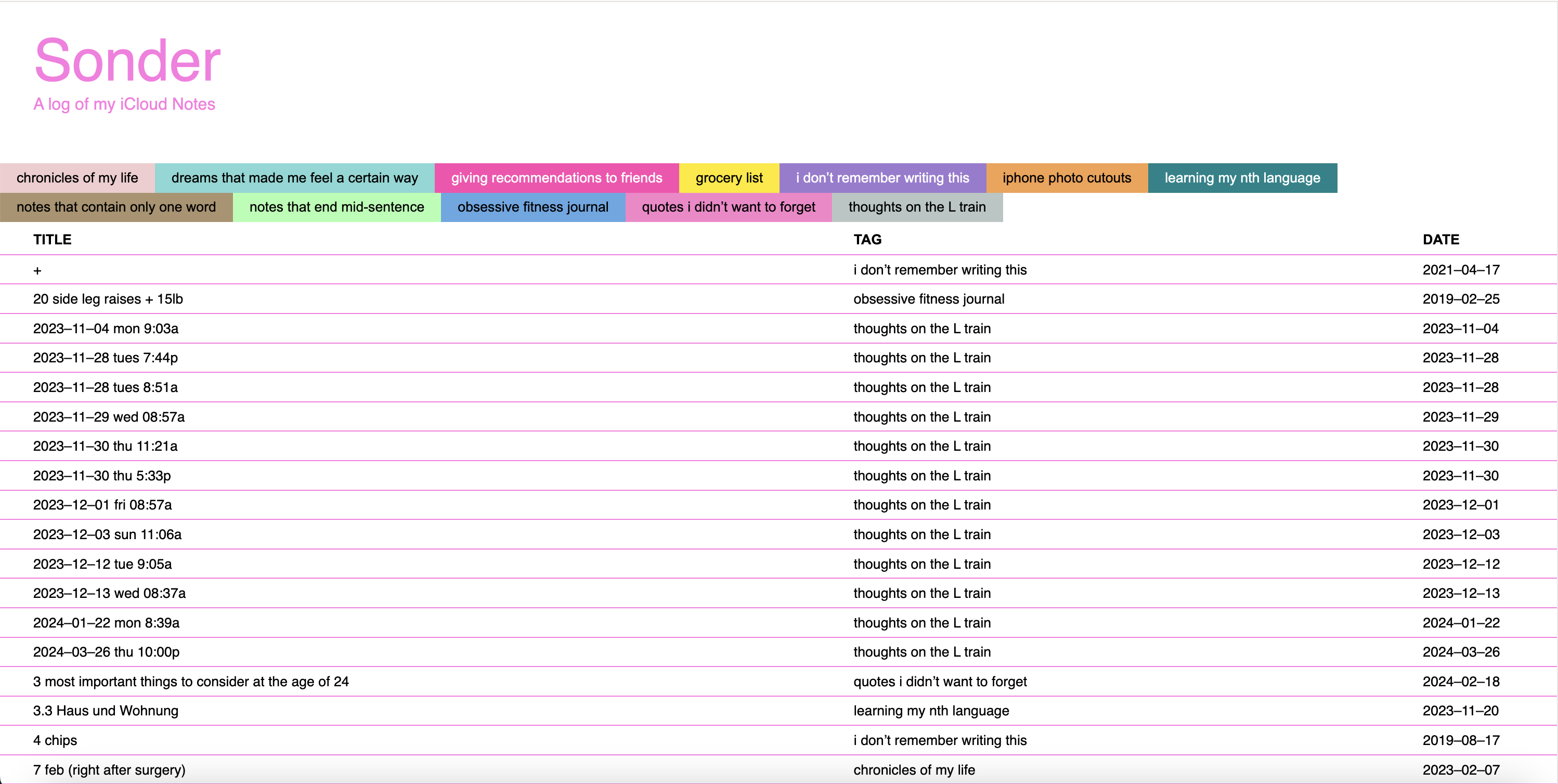
Task: Select 'quotes i didn't want to forget' filter
Action: pyautogui.click(x=728, y=207)
